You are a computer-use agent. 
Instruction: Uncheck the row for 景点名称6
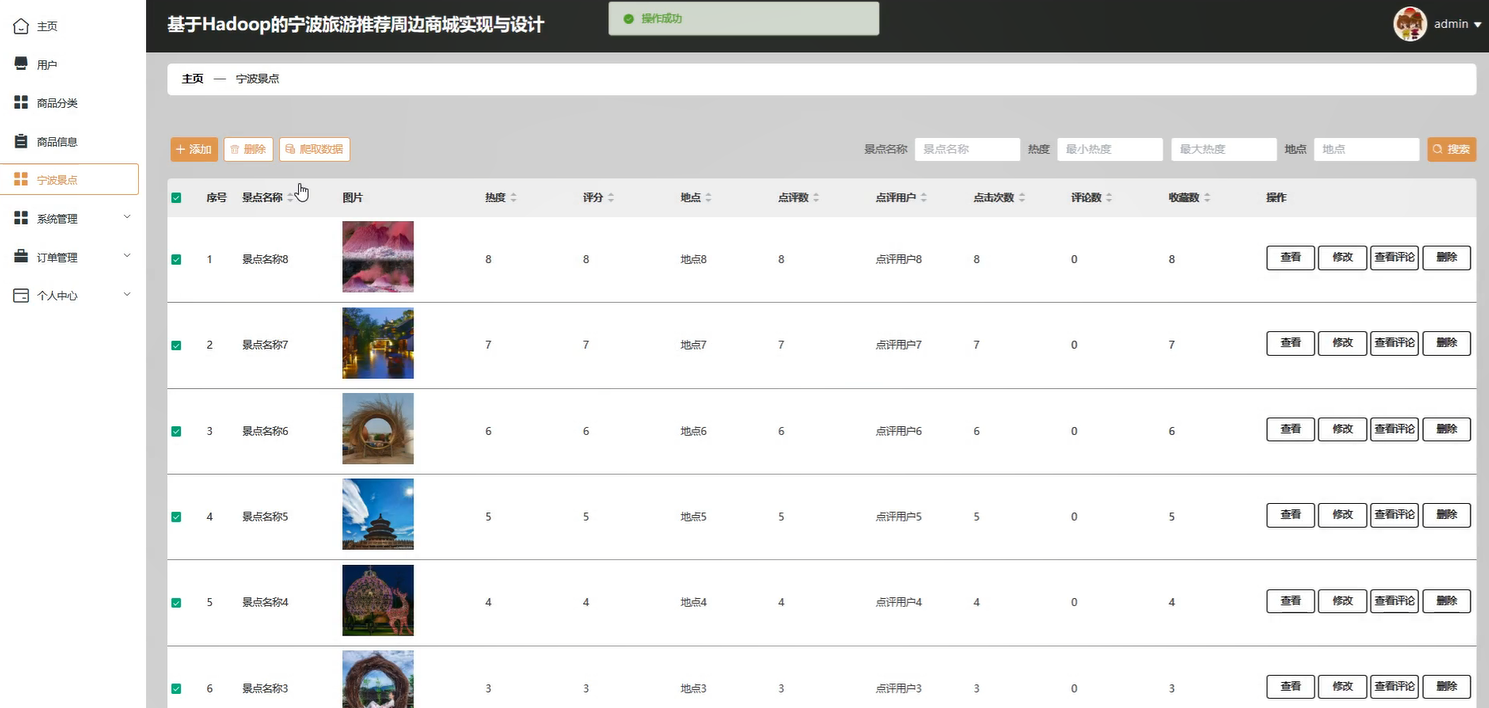(x=176, y=431)
